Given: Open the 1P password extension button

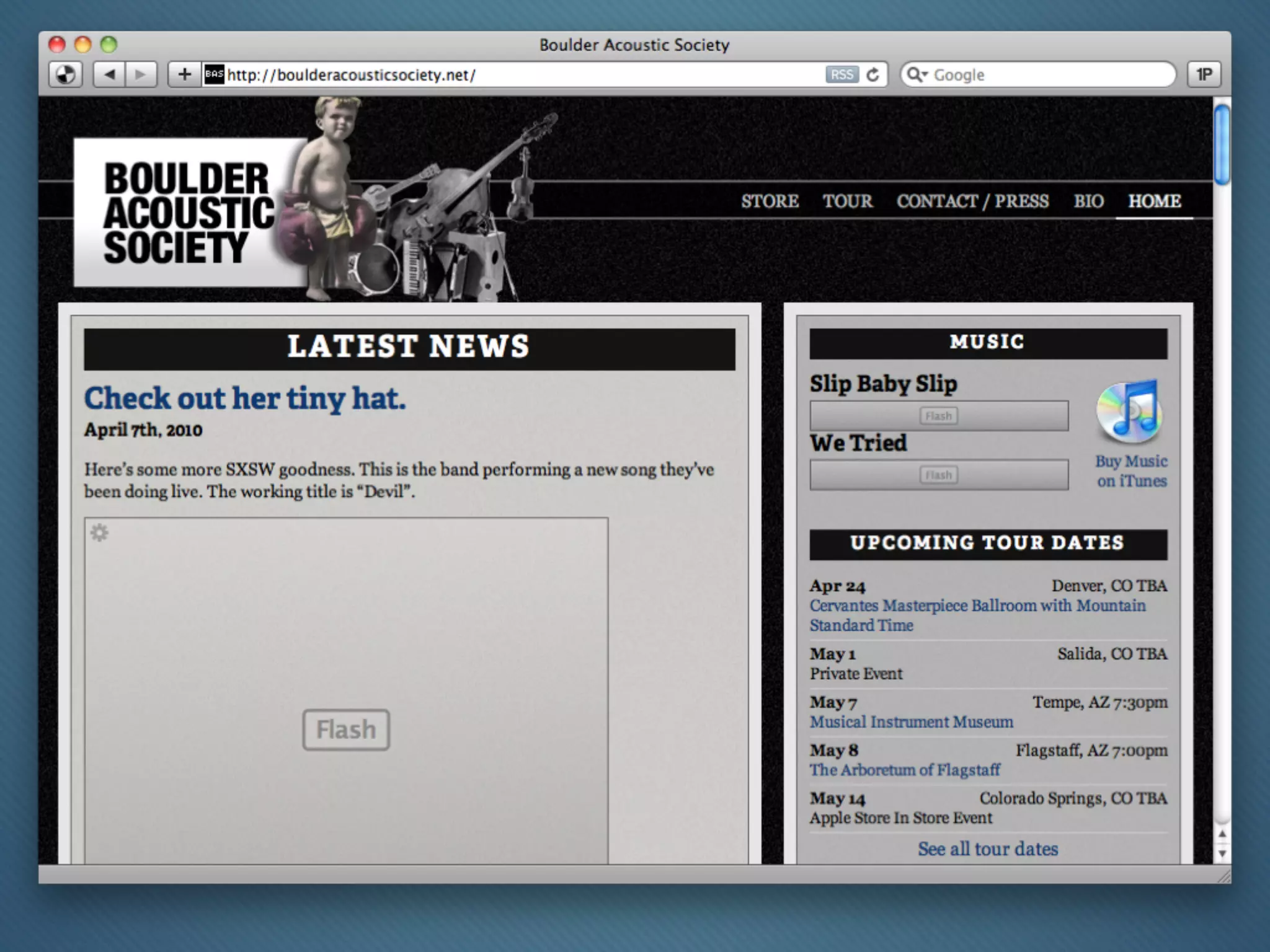Looking at the screenshot, I should (1204, 75).
